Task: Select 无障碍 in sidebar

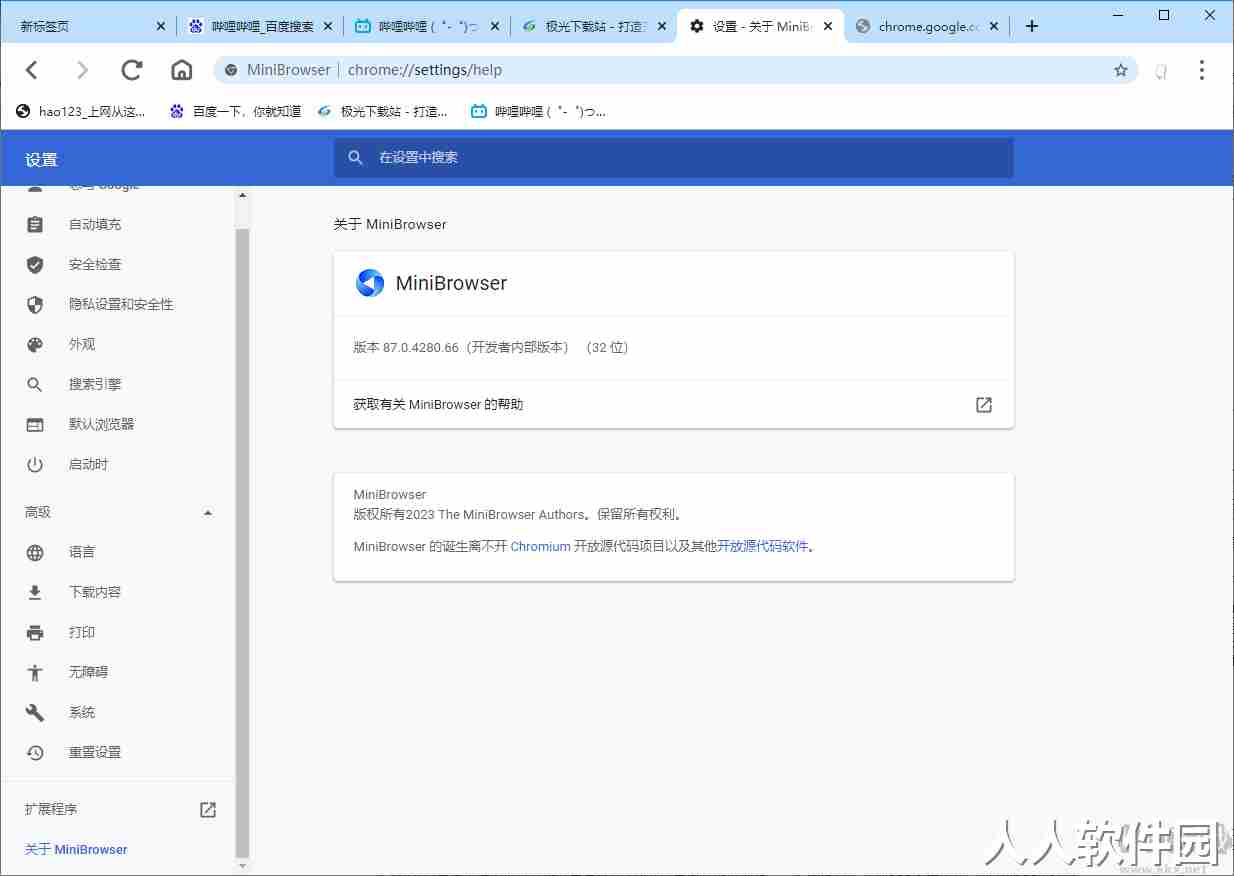Action: click(x=88, y=672)
